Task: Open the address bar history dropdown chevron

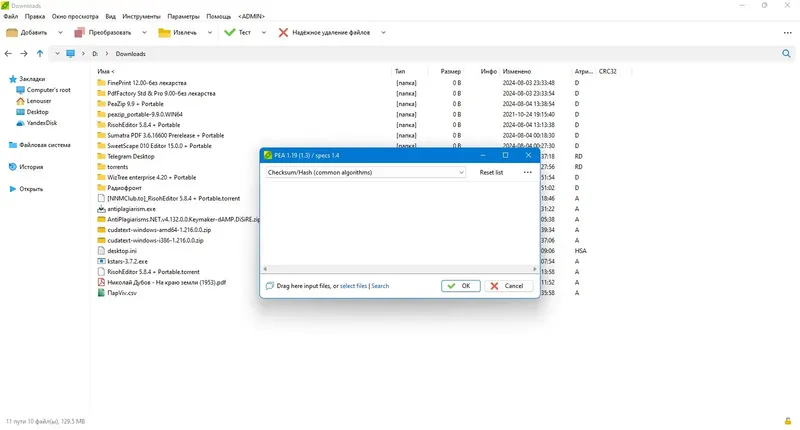Action: click(57, 54)
